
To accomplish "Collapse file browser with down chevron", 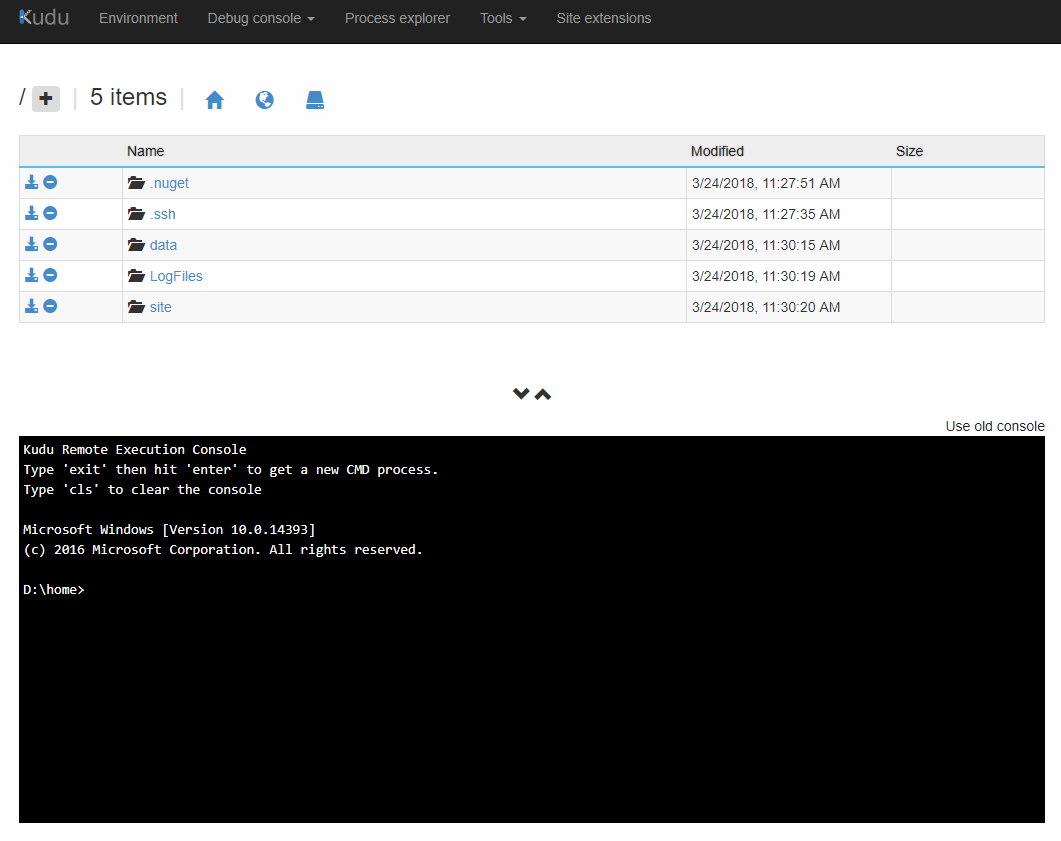I will click(x=520, y=394).
